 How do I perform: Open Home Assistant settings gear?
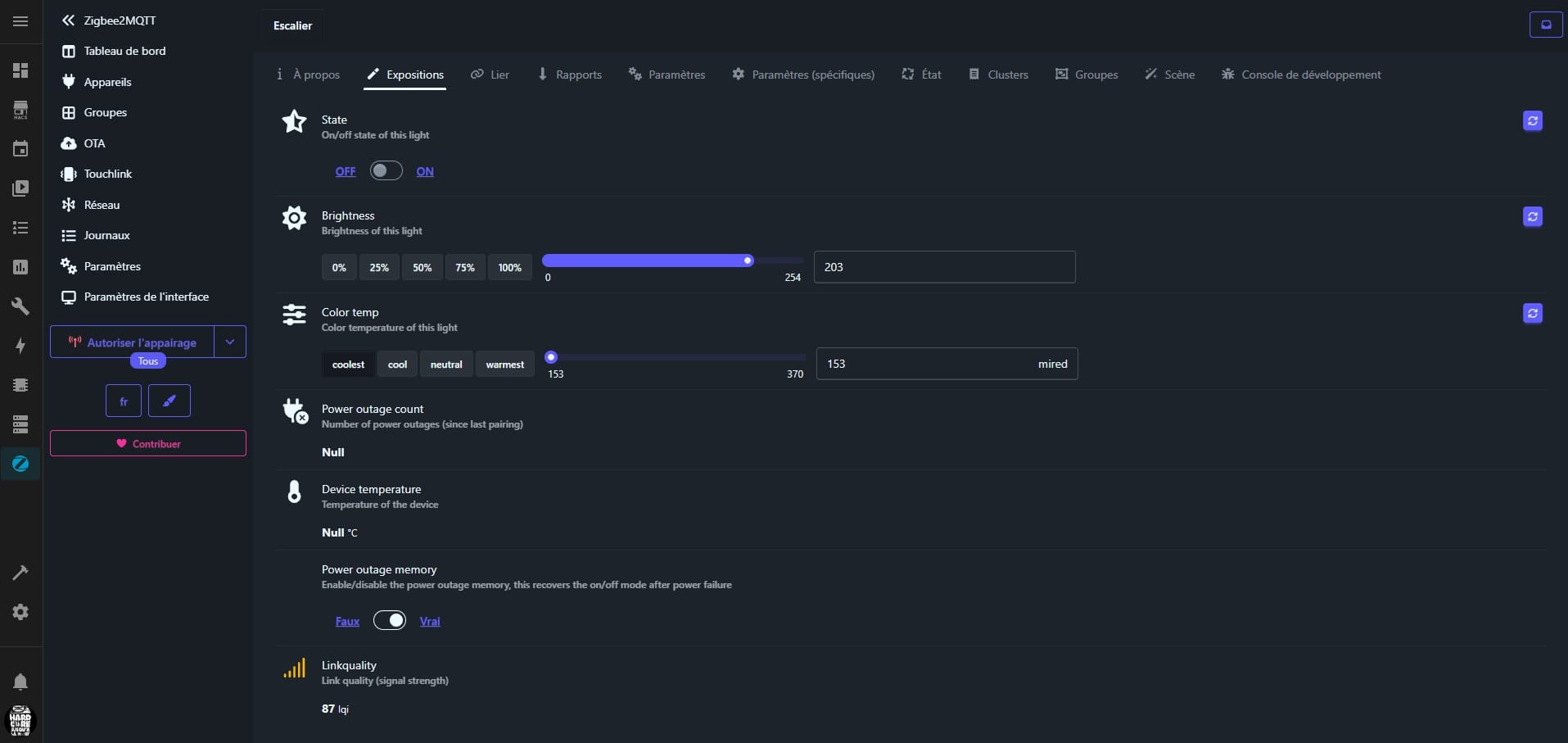(x=20, y=612)
